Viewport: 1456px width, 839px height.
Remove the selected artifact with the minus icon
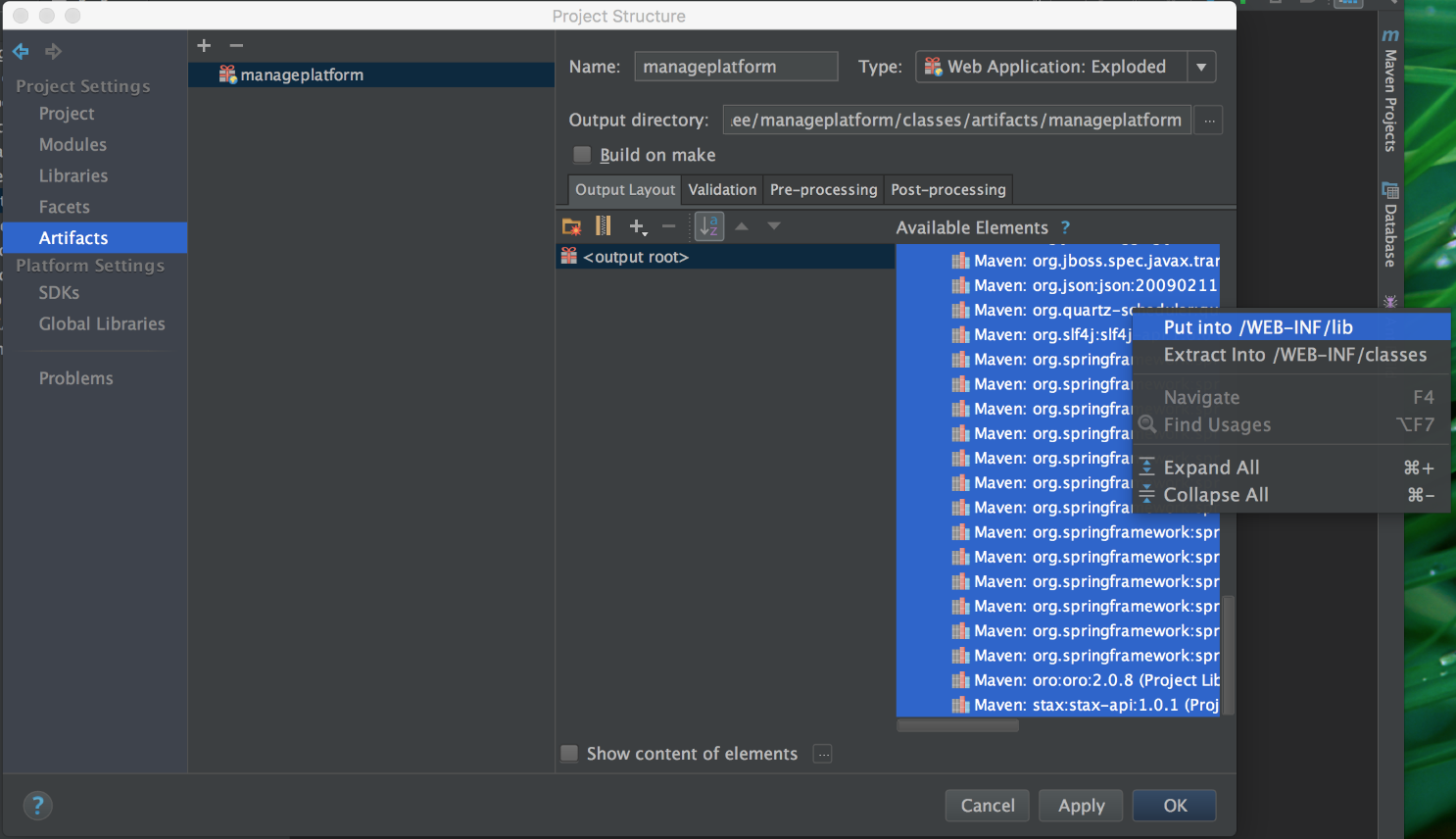tap(236, 45)
